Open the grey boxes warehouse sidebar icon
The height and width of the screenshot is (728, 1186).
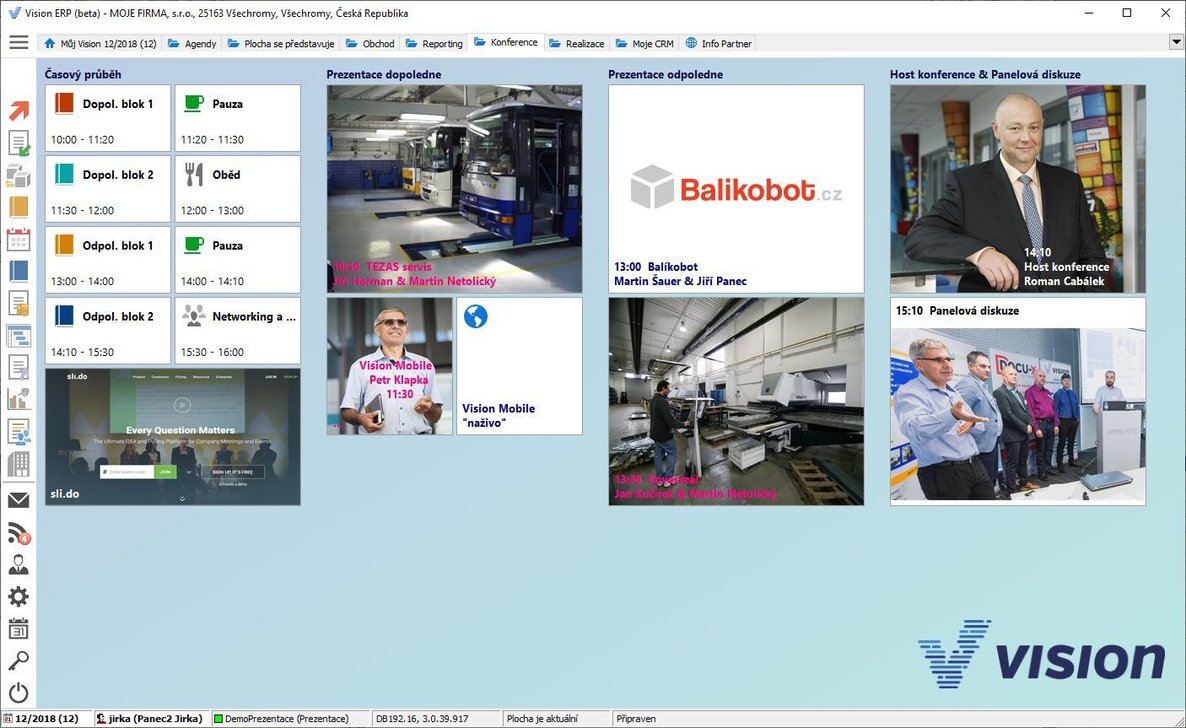point(18,176)
